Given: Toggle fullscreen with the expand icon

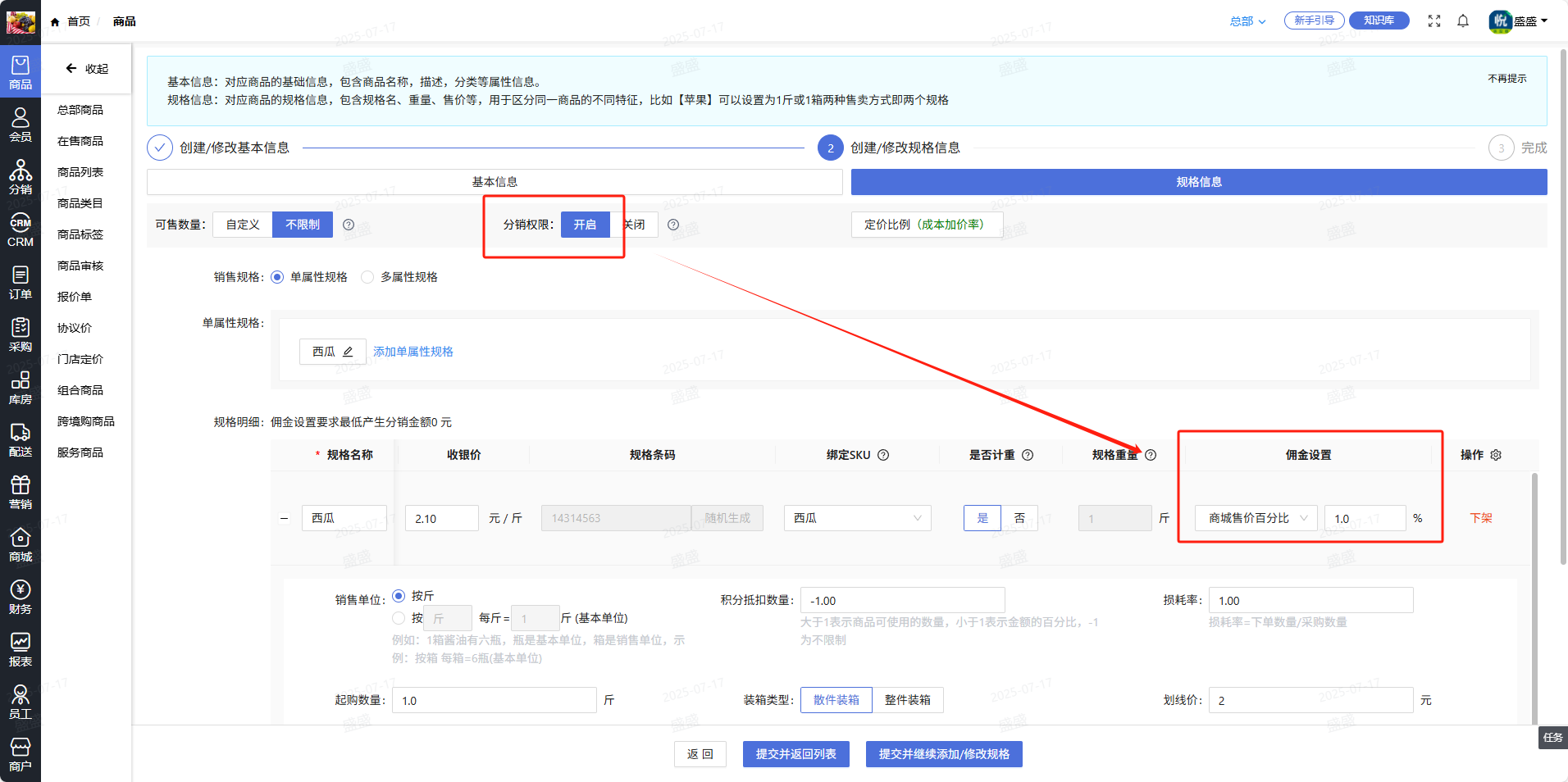Looking at the screenshot, I should pyautogui.click(x=1434, y=21).
